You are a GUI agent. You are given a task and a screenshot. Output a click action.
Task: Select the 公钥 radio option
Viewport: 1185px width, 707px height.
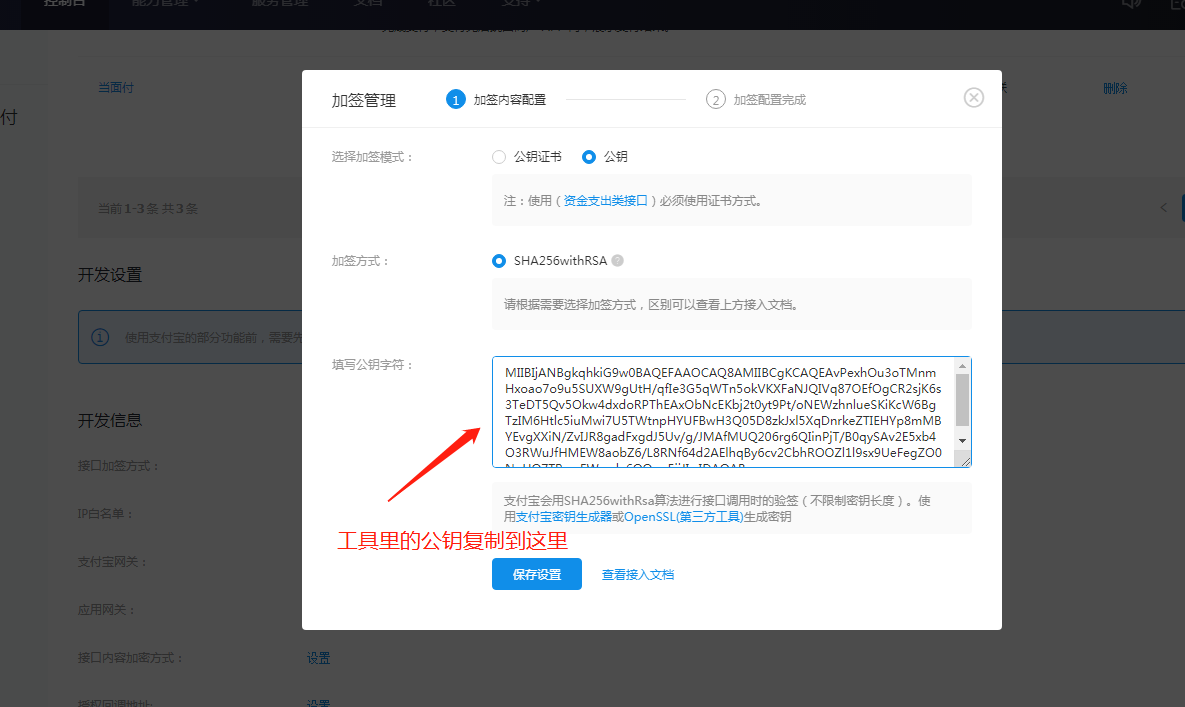click(589, 157)
